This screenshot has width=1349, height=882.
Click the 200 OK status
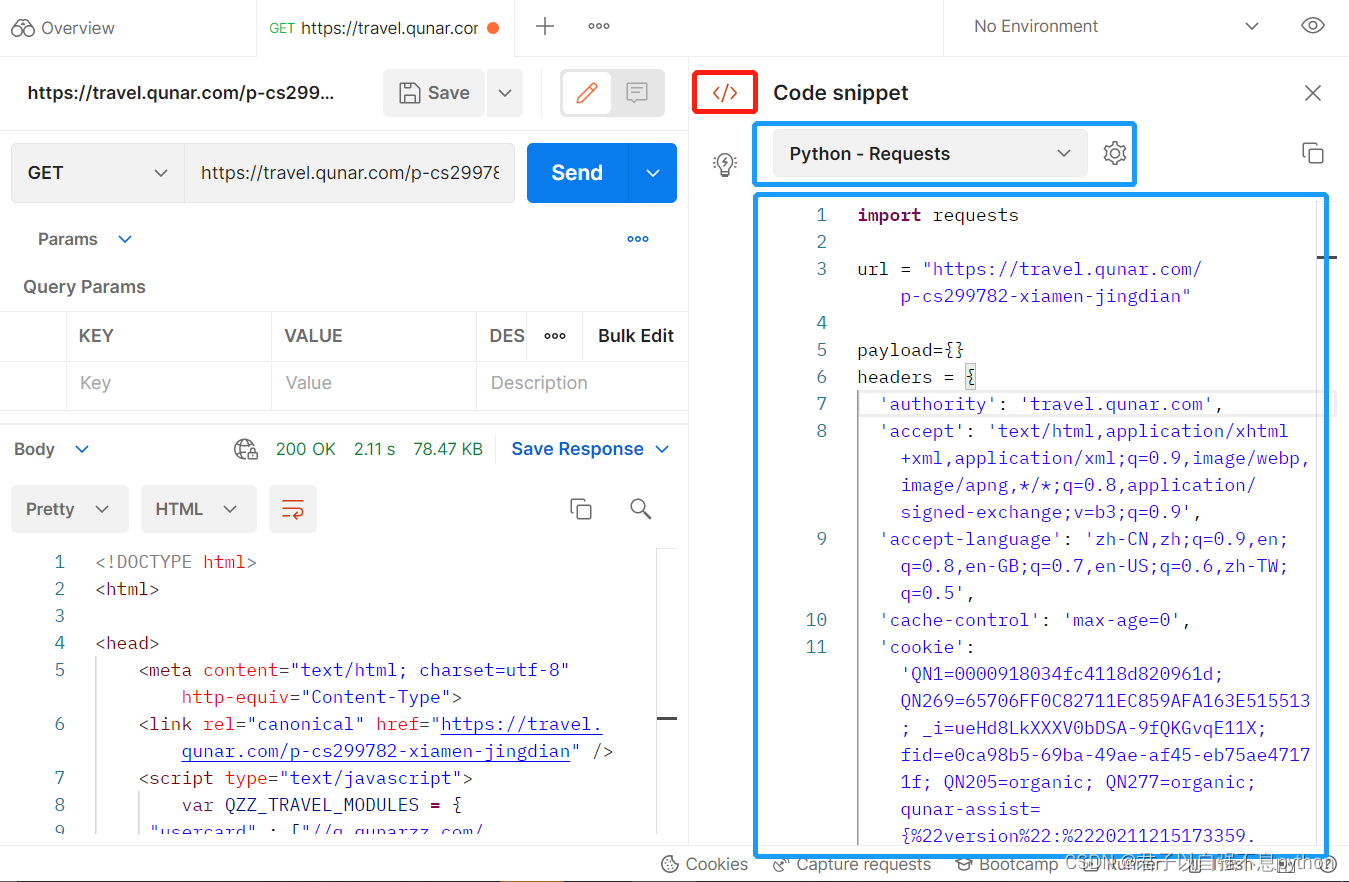[306, 449]
